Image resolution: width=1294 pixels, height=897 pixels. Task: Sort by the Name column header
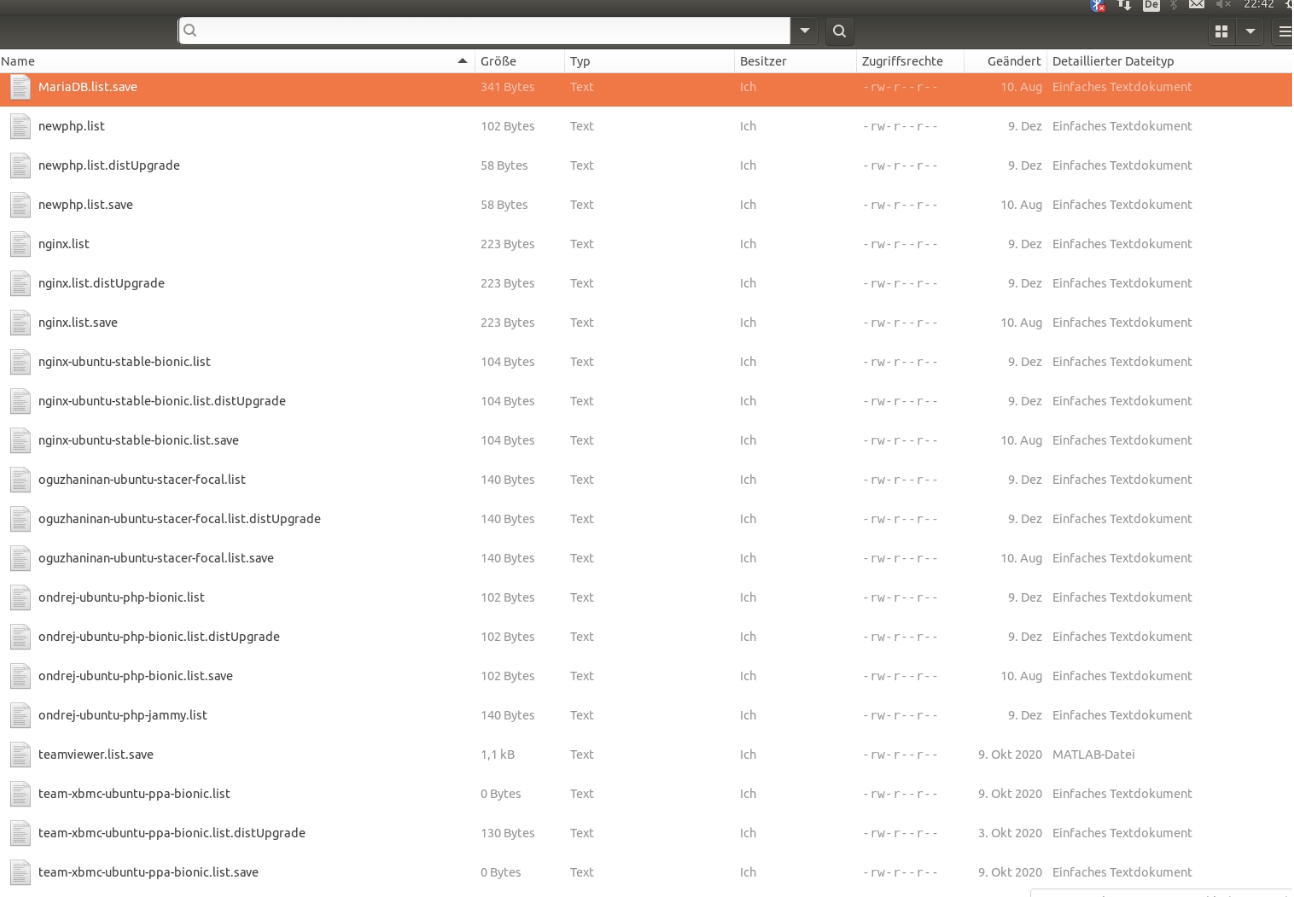(x=237, y=61)
